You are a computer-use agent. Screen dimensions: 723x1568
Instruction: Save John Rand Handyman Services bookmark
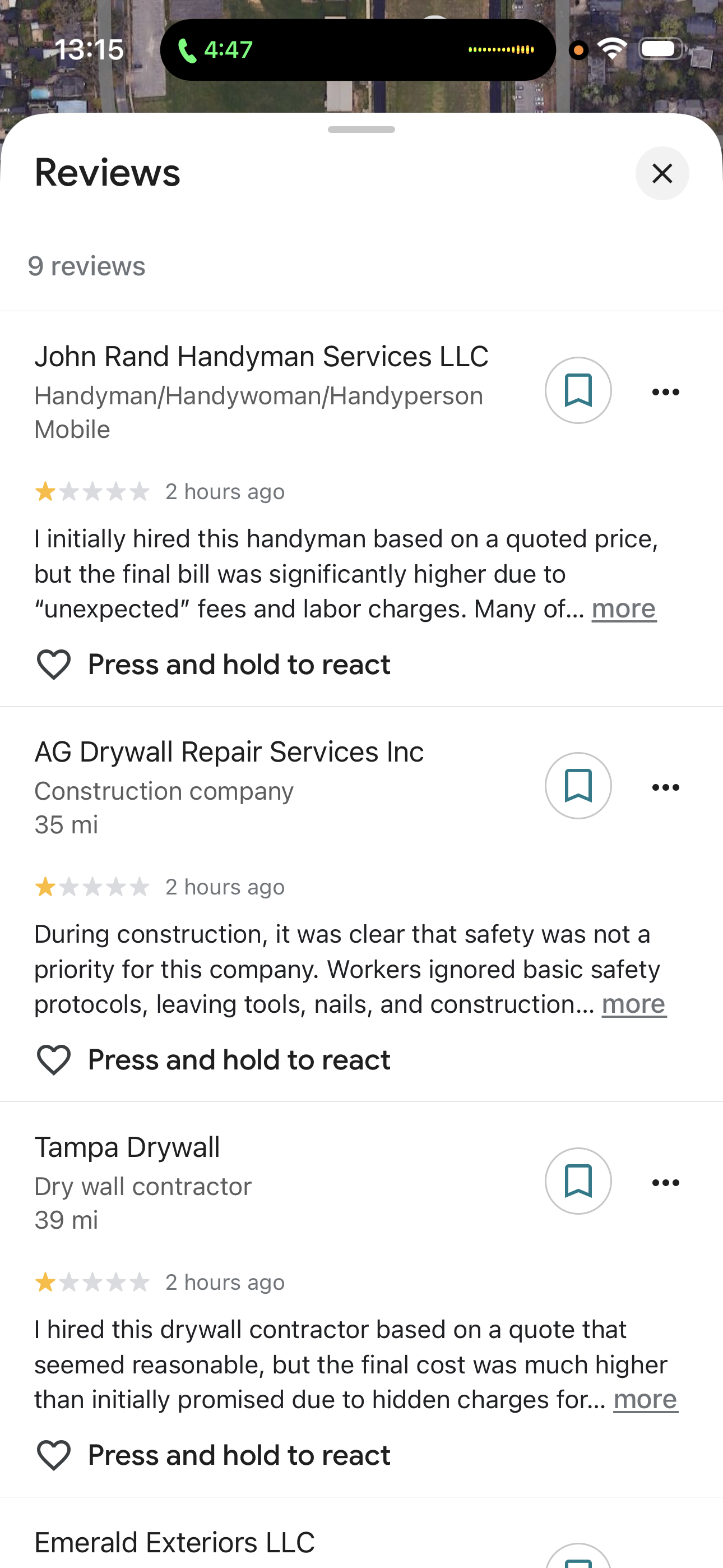click(577, 390)
